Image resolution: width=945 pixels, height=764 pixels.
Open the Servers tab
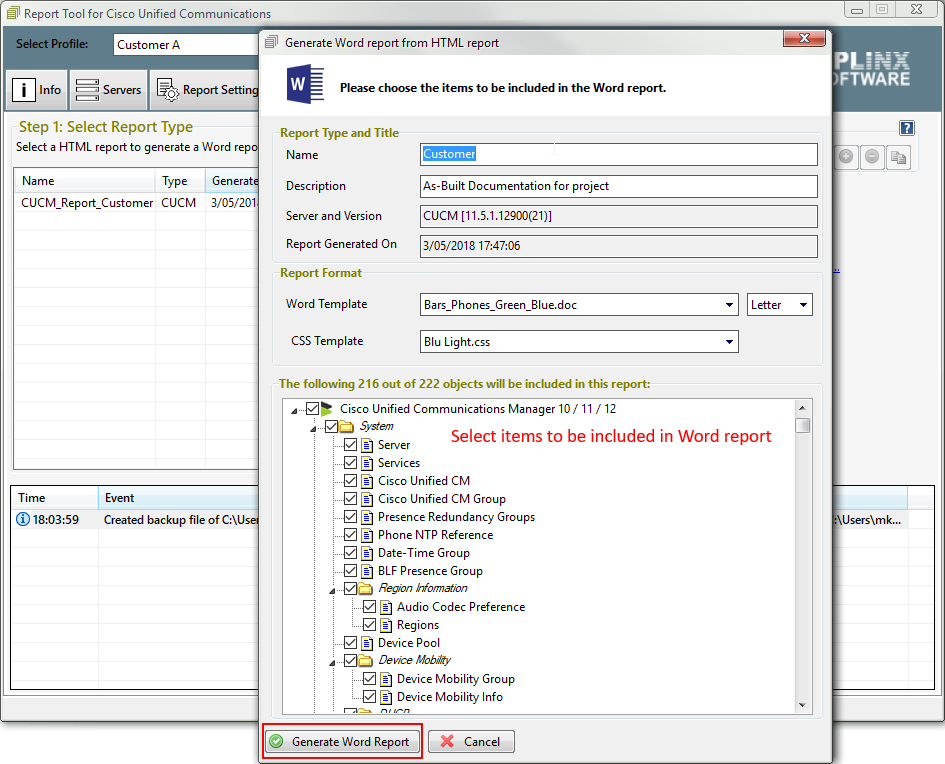tap(108, 90)
